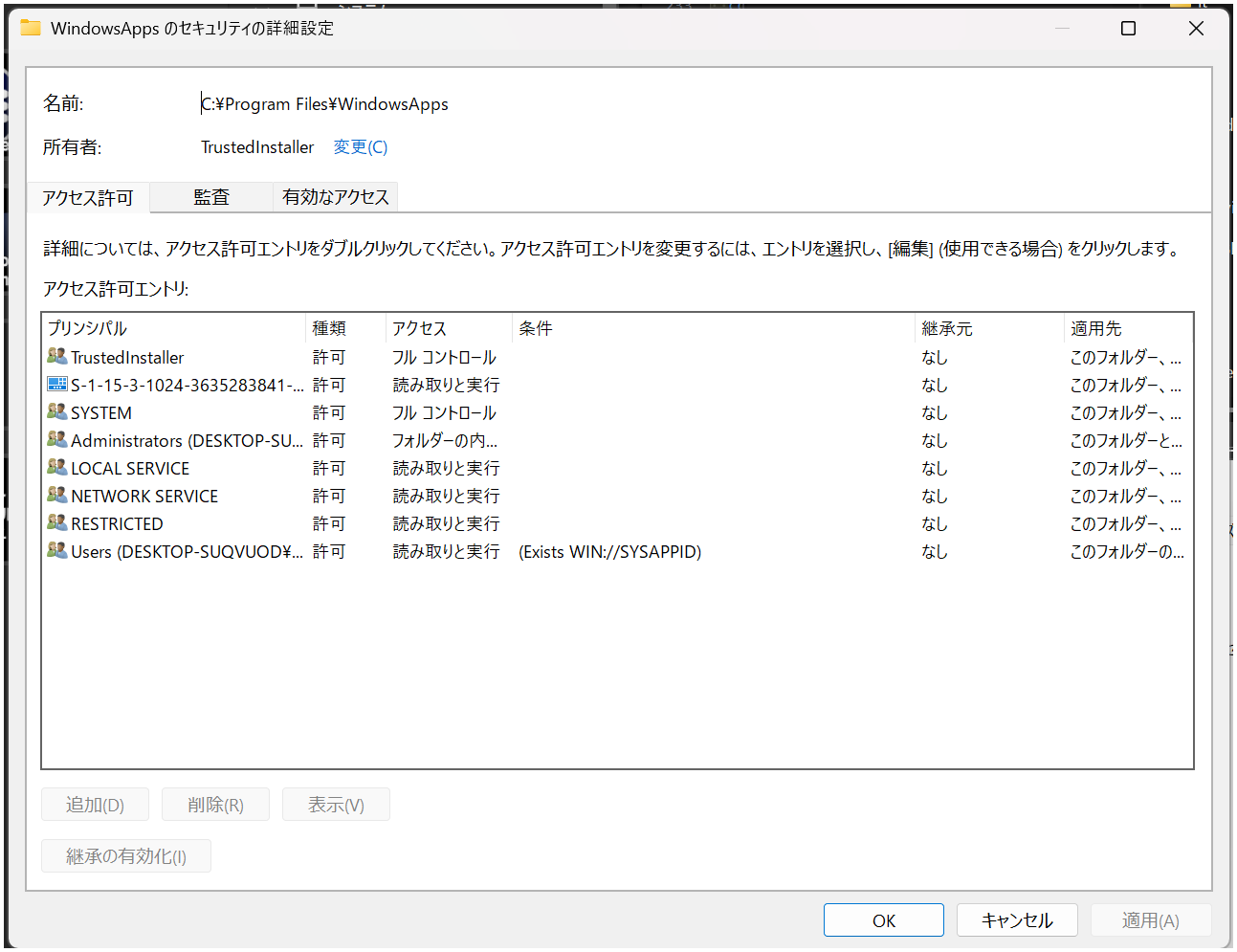Open the 有効なアクセス tab
Image resolution: width=1237 pixels, height=952 pixels.
coord(335,197)
